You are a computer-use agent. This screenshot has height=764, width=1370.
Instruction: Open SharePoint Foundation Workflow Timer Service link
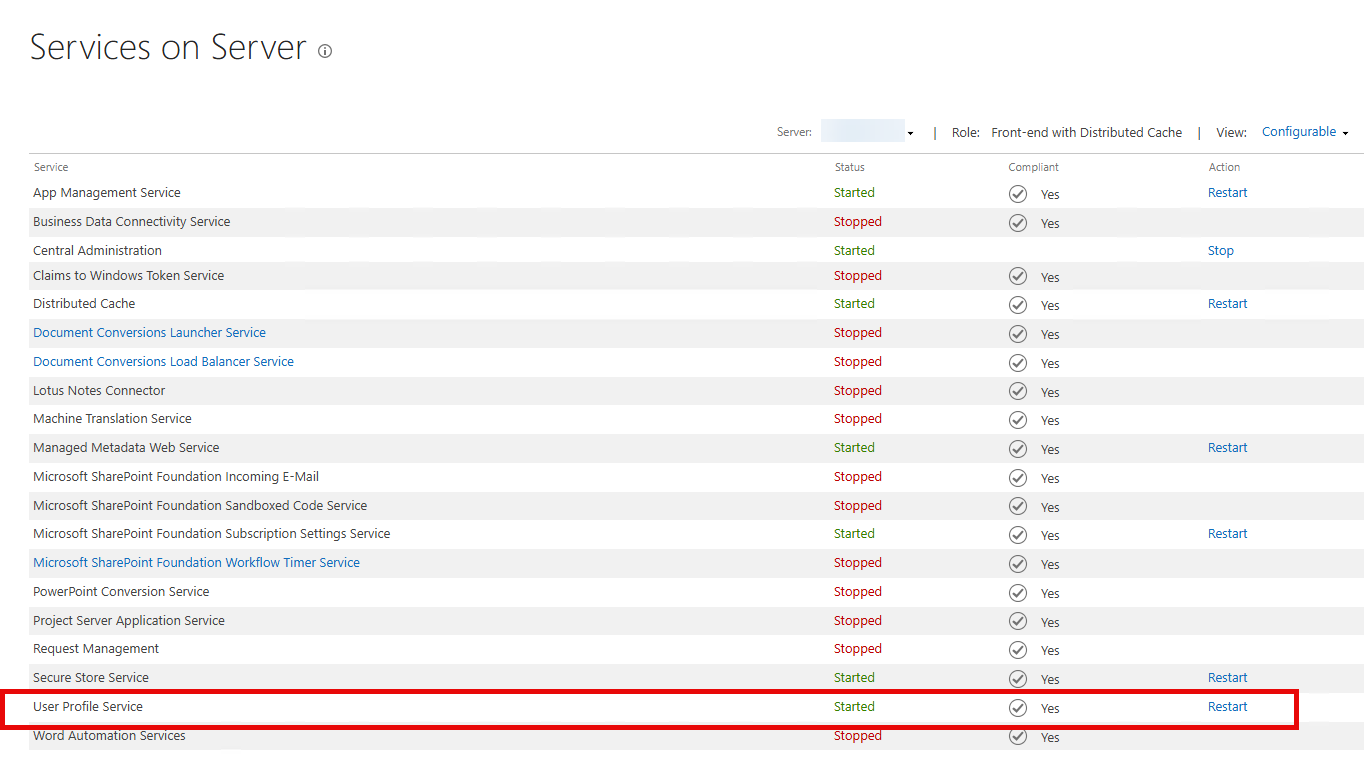click(x=196, y=563)
